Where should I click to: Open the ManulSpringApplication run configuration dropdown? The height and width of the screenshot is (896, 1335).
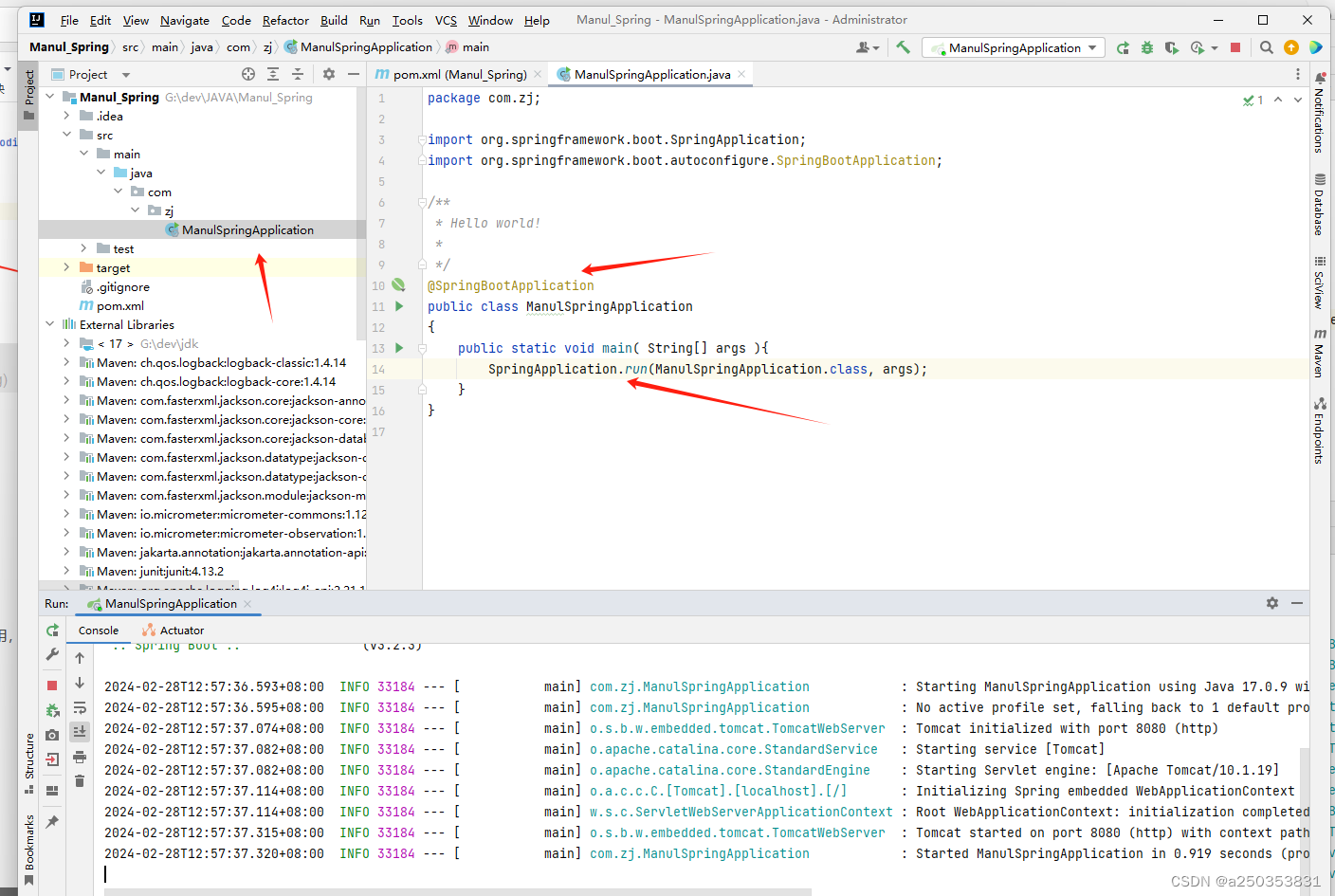point(1015,47)
